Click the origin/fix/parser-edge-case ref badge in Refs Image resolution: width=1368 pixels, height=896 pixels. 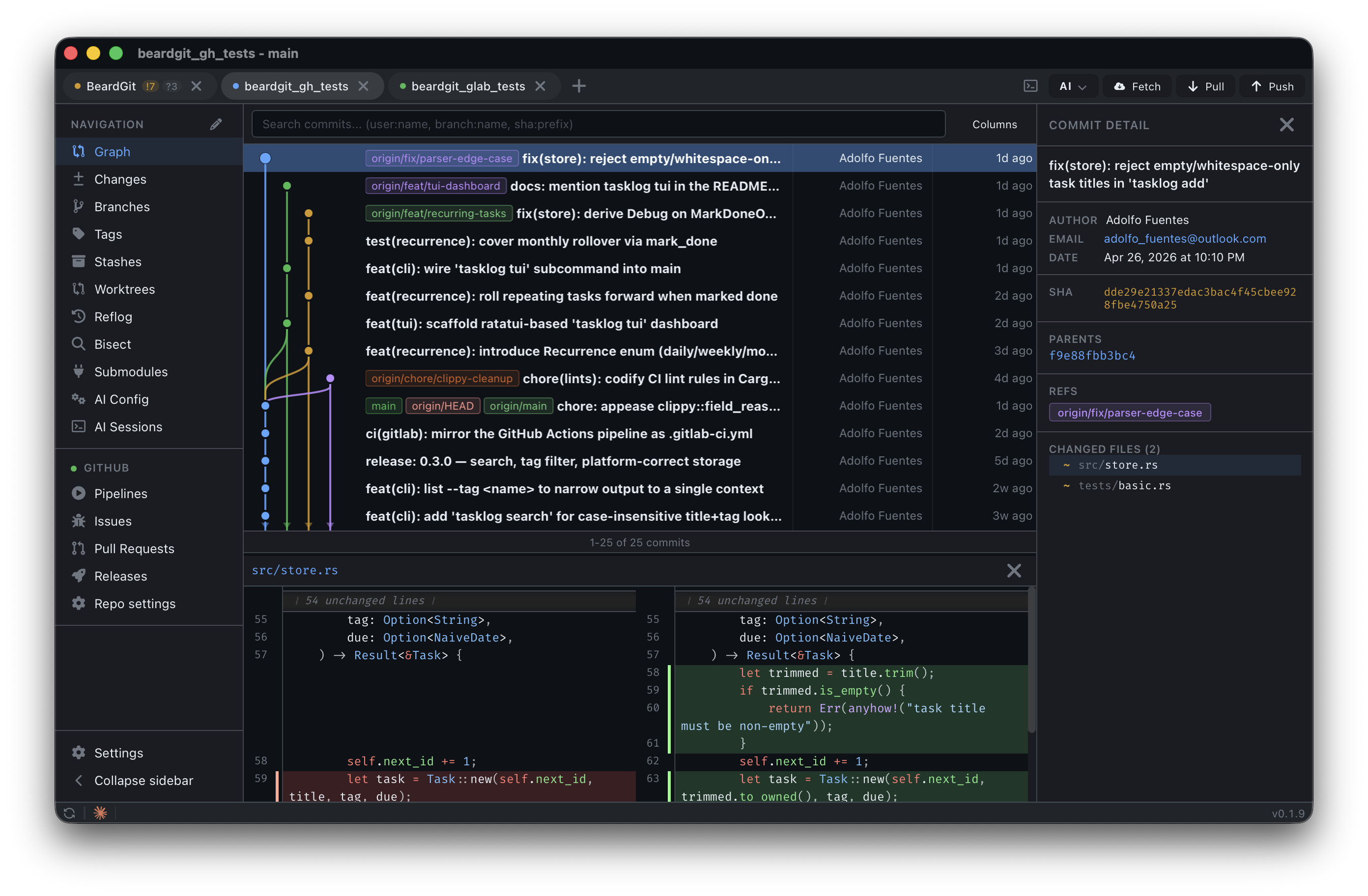pyautogui.click(x=1130, y=413)
